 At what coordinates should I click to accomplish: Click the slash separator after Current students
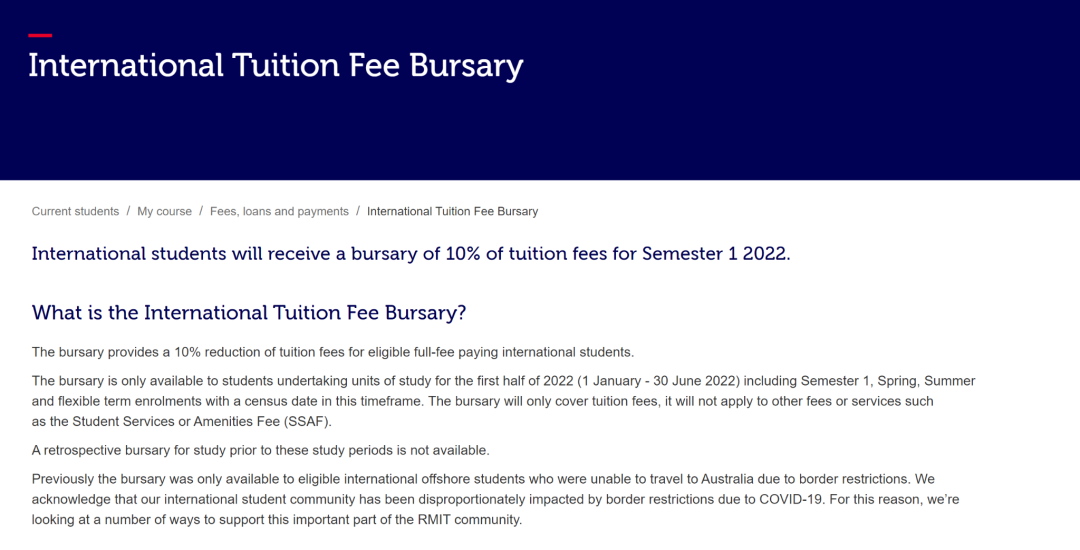128,211
